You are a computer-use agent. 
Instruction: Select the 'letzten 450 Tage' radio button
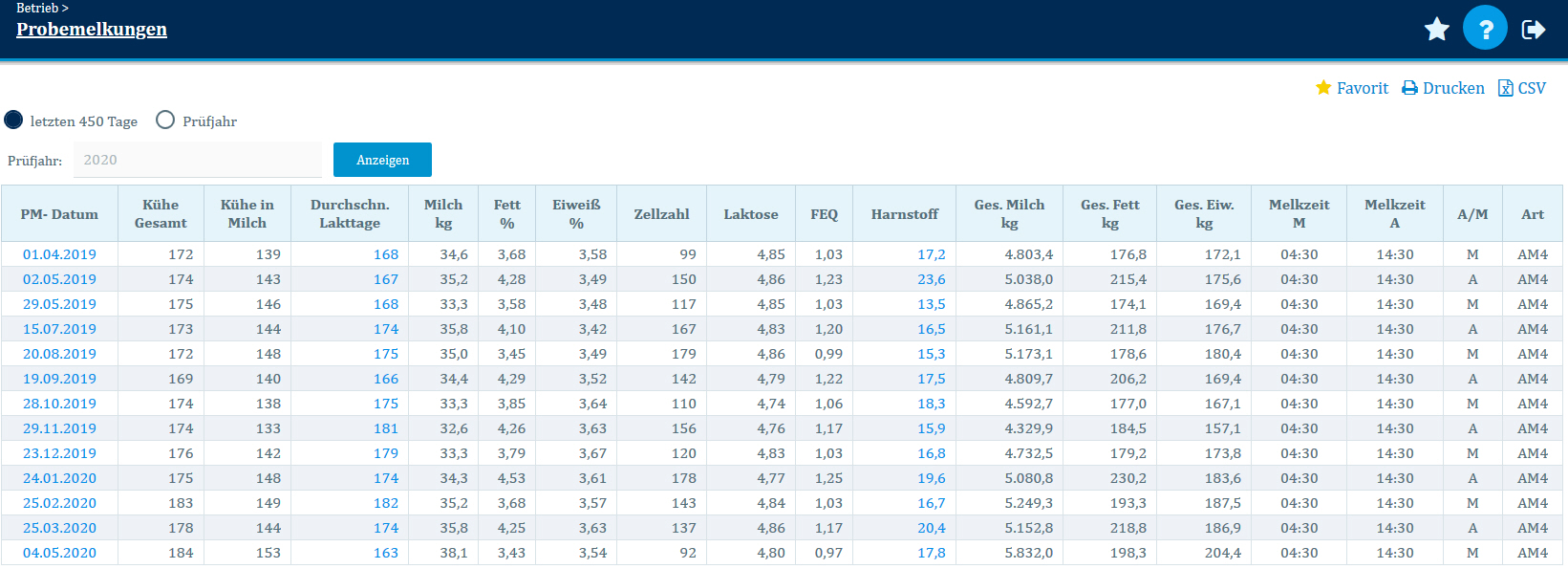(14, 120)
